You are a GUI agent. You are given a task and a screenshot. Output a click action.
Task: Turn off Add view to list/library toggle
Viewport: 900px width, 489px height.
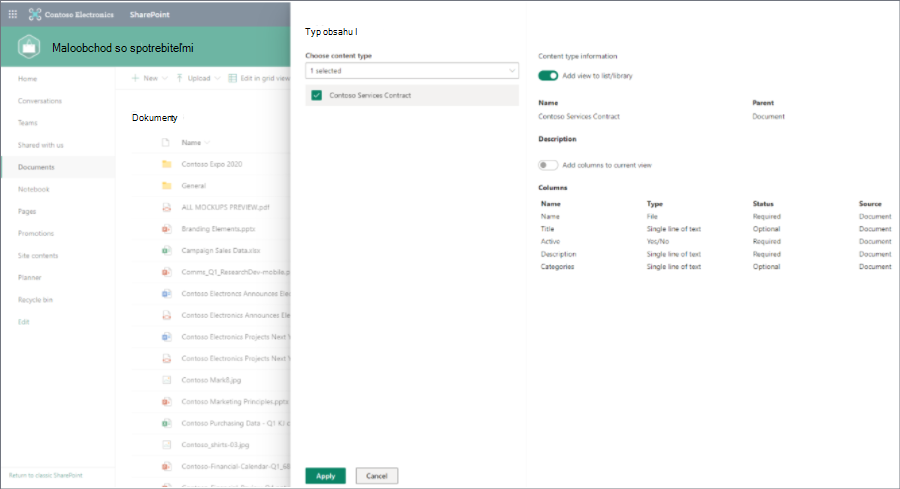(x=548, y=76)
